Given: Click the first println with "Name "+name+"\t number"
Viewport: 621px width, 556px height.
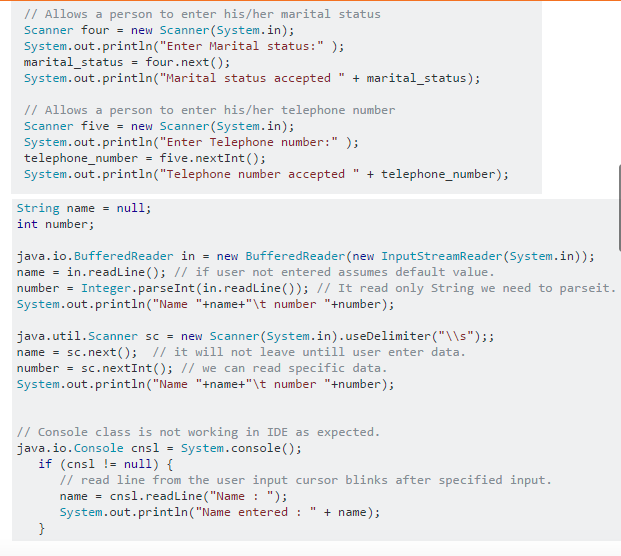Looking at the screenshot, I should click(x=206, y=304).
